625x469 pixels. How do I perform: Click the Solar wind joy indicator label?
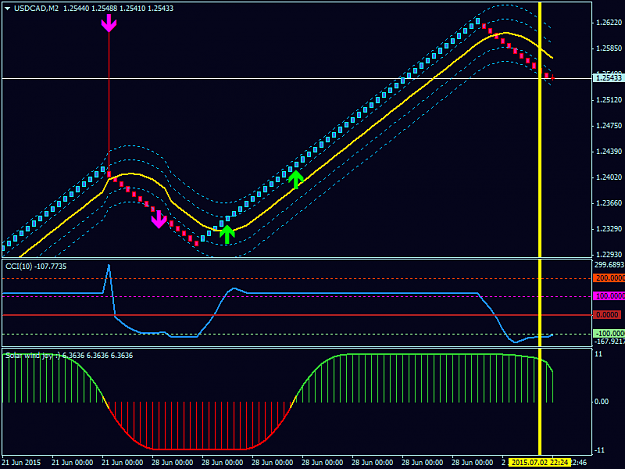tap(69, 355)
